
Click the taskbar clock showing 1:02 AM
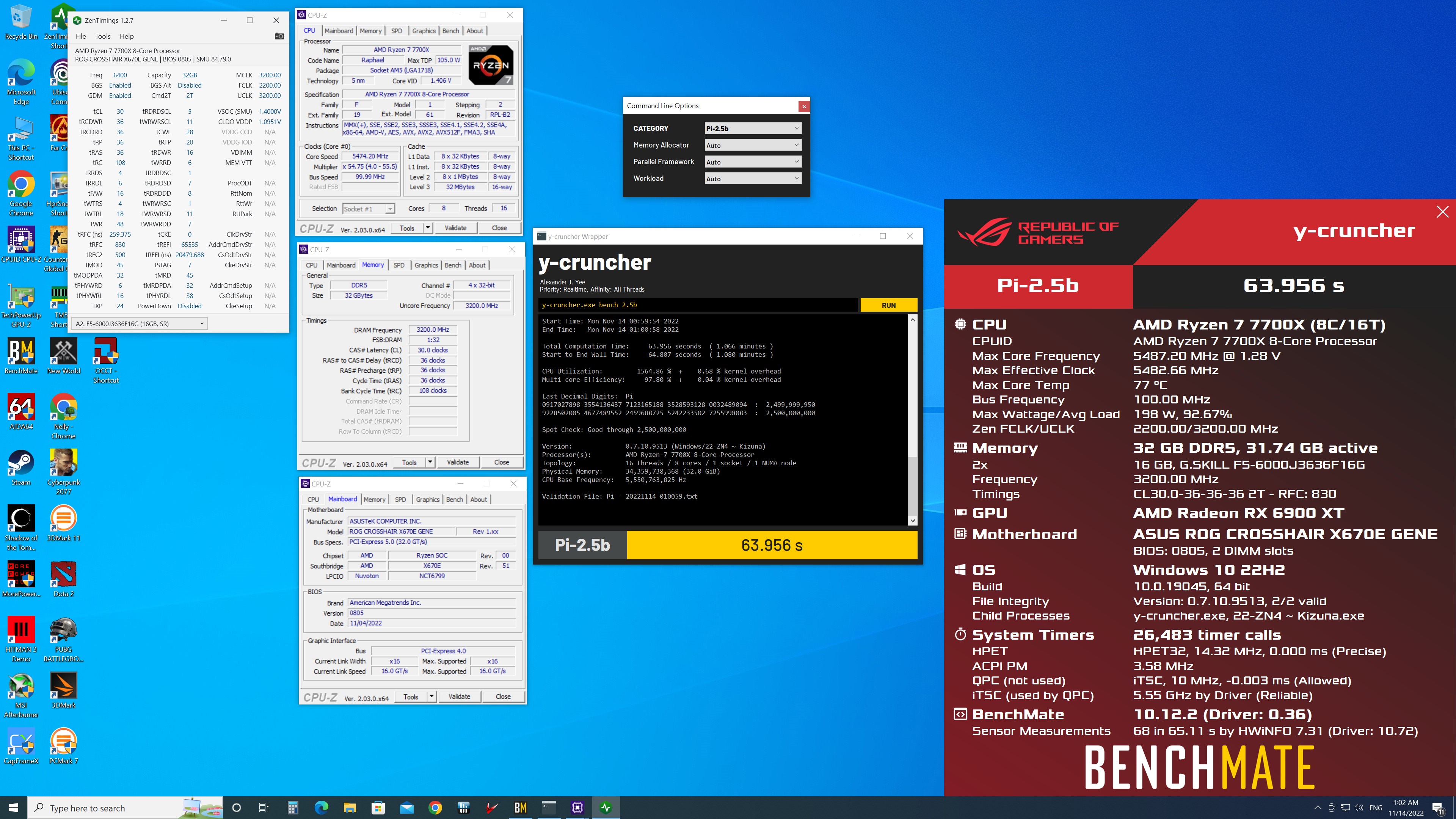pos(1406,808)
